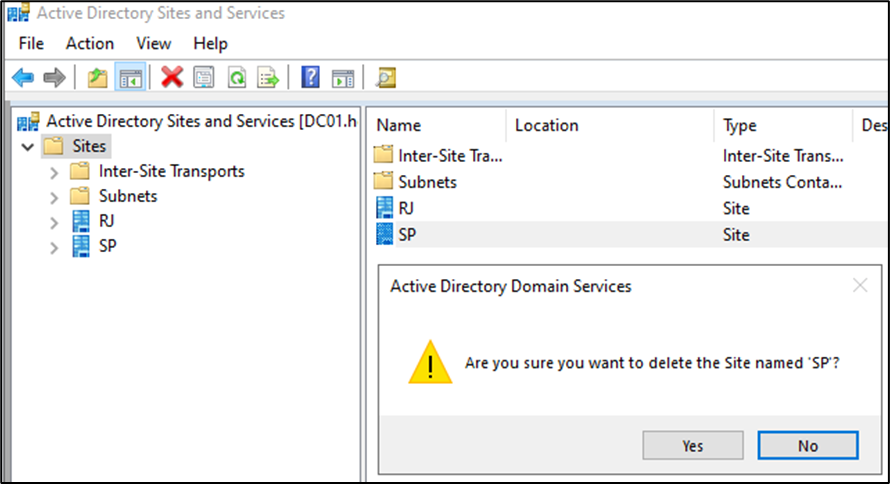This screenshot has height=484, width=890.
Task: Click the red Delete toolbar icon
Action: tap(172, 78)
